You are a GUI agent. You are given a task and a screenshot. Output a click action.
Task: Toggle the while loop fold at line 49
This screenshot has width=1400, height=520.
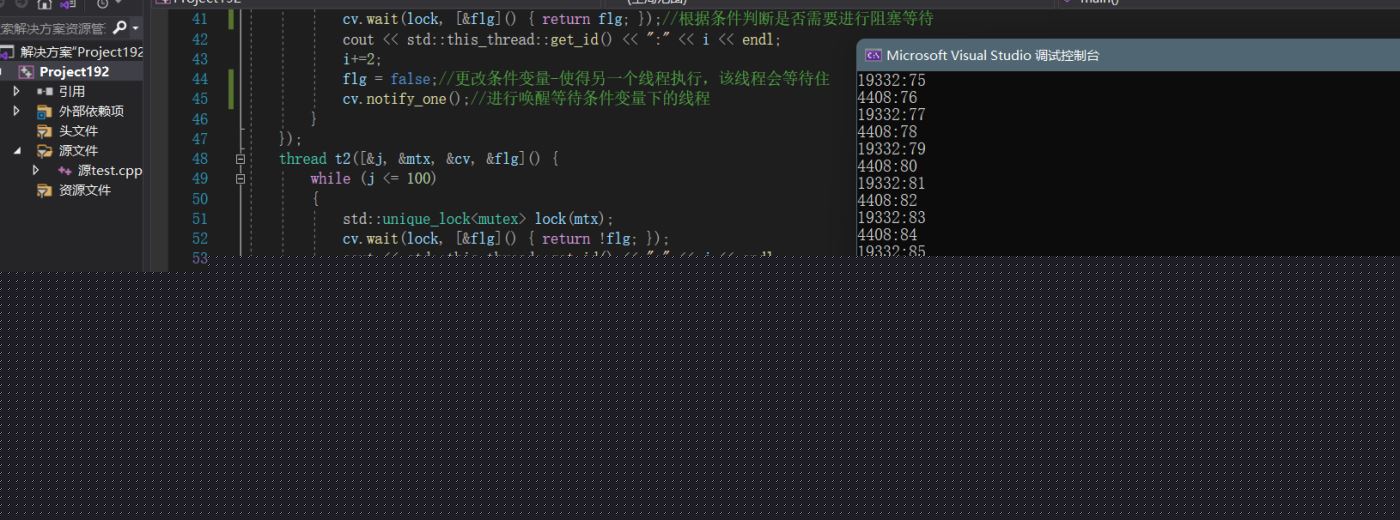tap(240, 179)
